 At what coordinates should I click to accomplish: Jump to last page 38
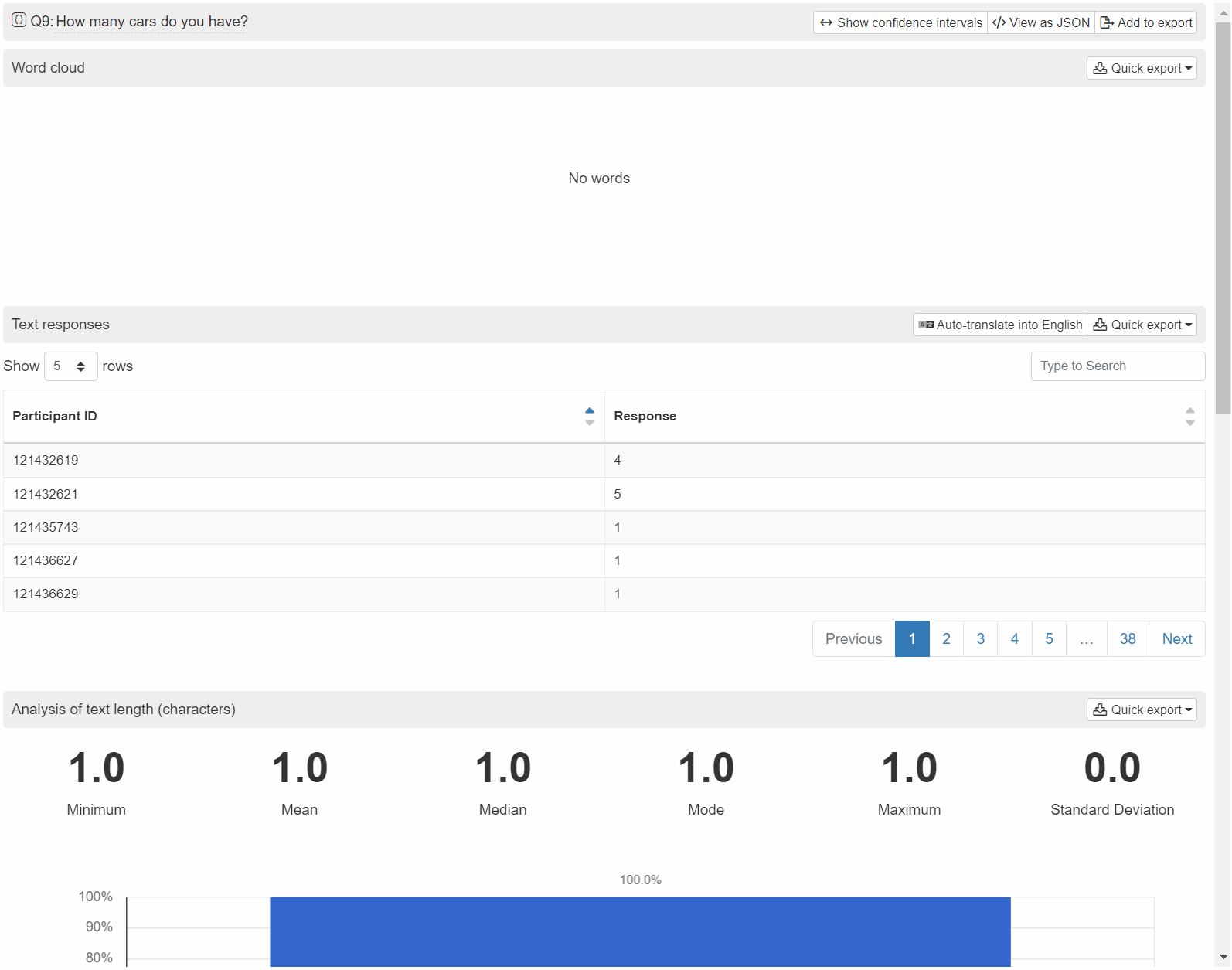tap(1128, 639)
